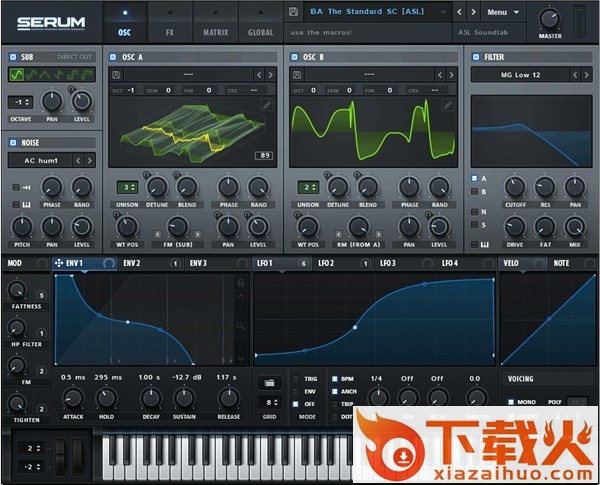Screen dimensions: 600x485
Task: Change OSC A unison voices stepper
Action: [x=127, y=188]
